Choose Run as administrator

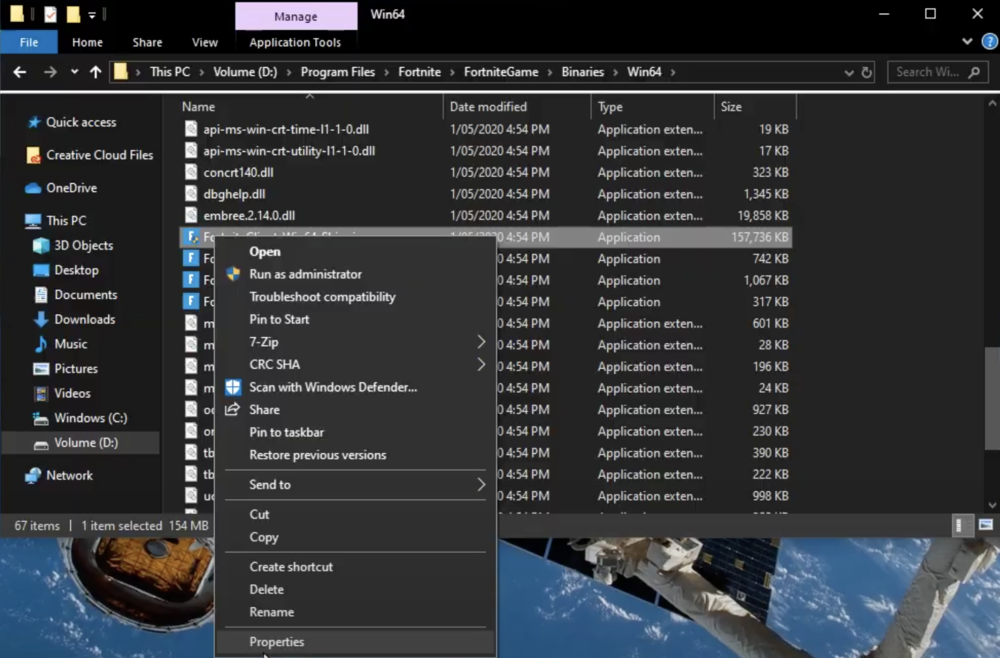click(x=305, y=274)
